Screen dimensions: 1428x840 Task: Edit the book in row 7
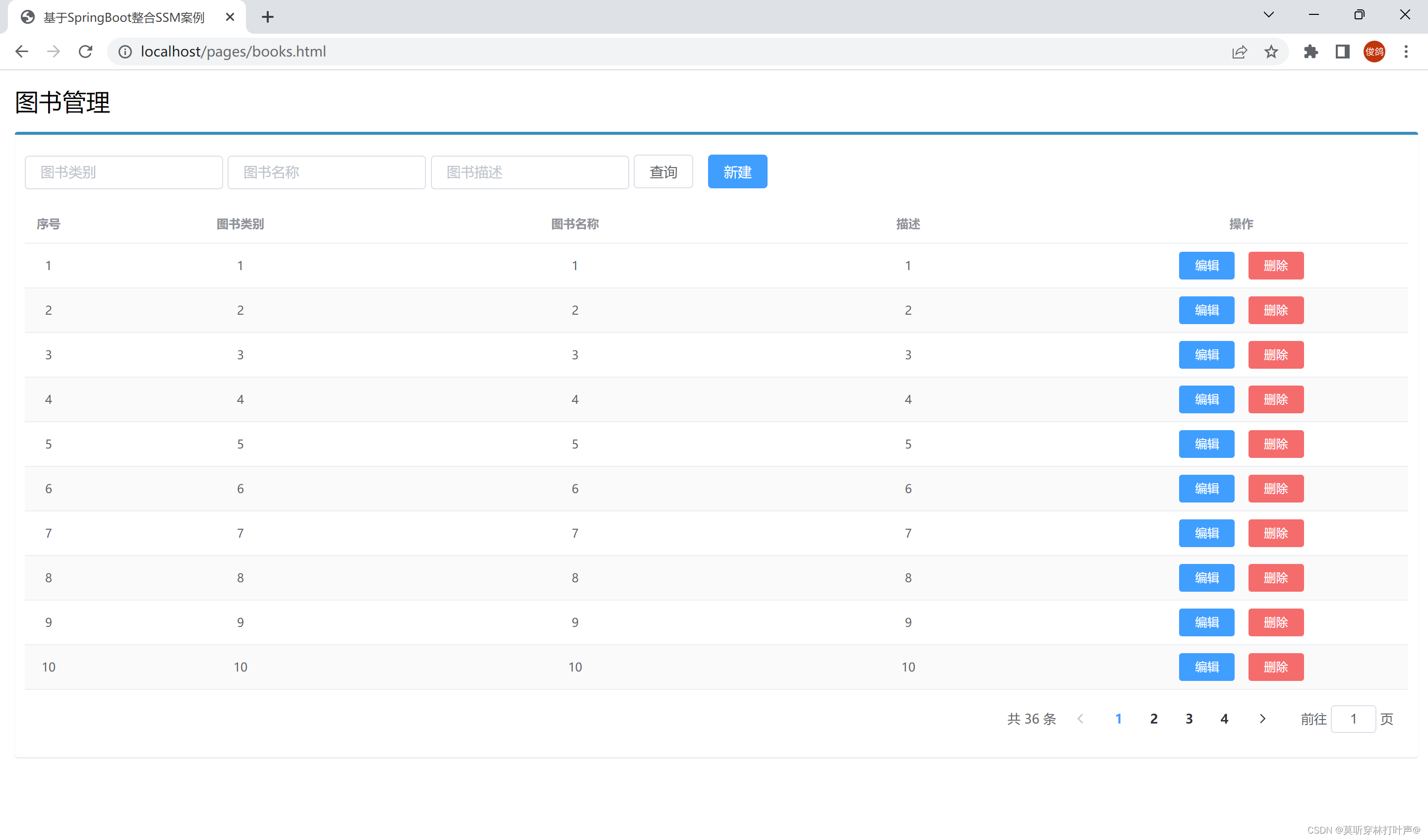[x=1206, y=534]
